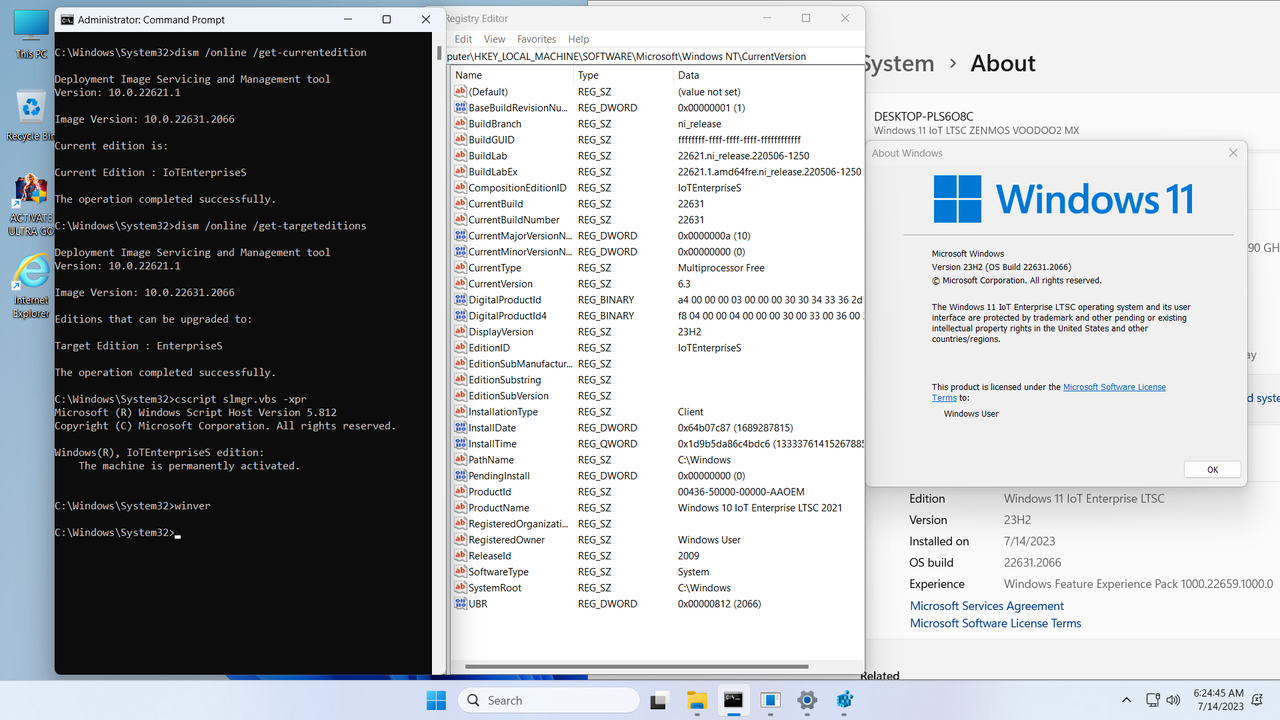Viewport: 1280px width, 720px height.
Task: Open the View menu in Registry Editor
Action: [x=494, y=39]
